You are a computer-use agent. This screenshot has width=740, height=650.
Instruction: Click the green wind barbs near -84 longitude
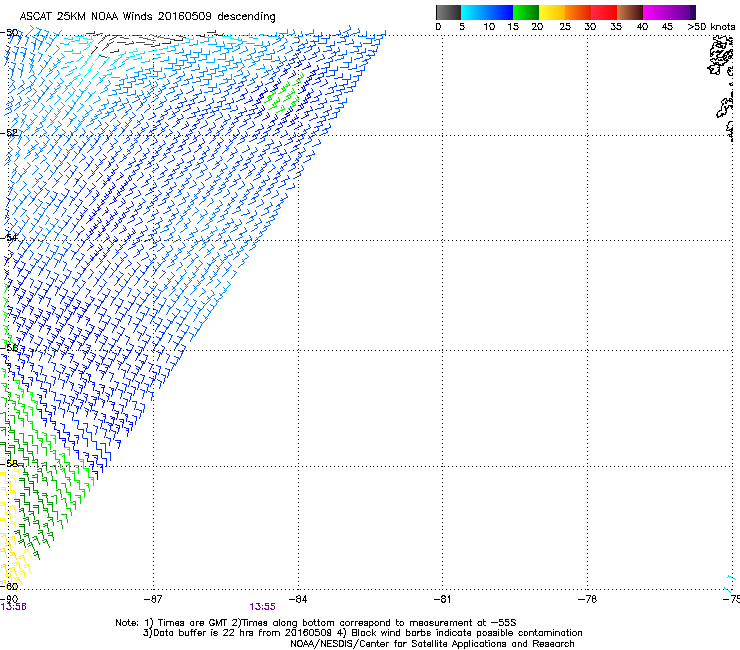(x=285, y=93)
